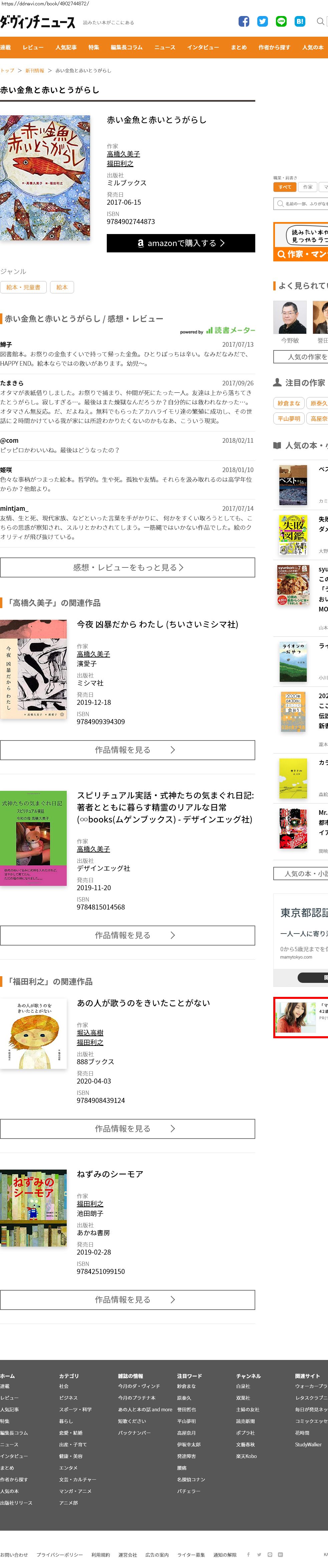
Task: Share on LINE using the green icon
Action: coord(281,21)
